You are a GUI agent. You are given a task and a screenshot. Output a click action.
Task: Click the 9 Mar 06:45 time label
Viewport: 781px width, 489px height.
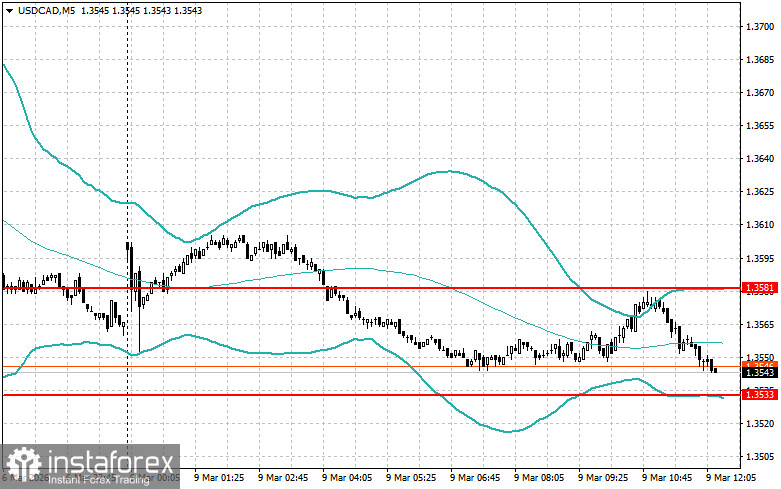tap(475, 478)
